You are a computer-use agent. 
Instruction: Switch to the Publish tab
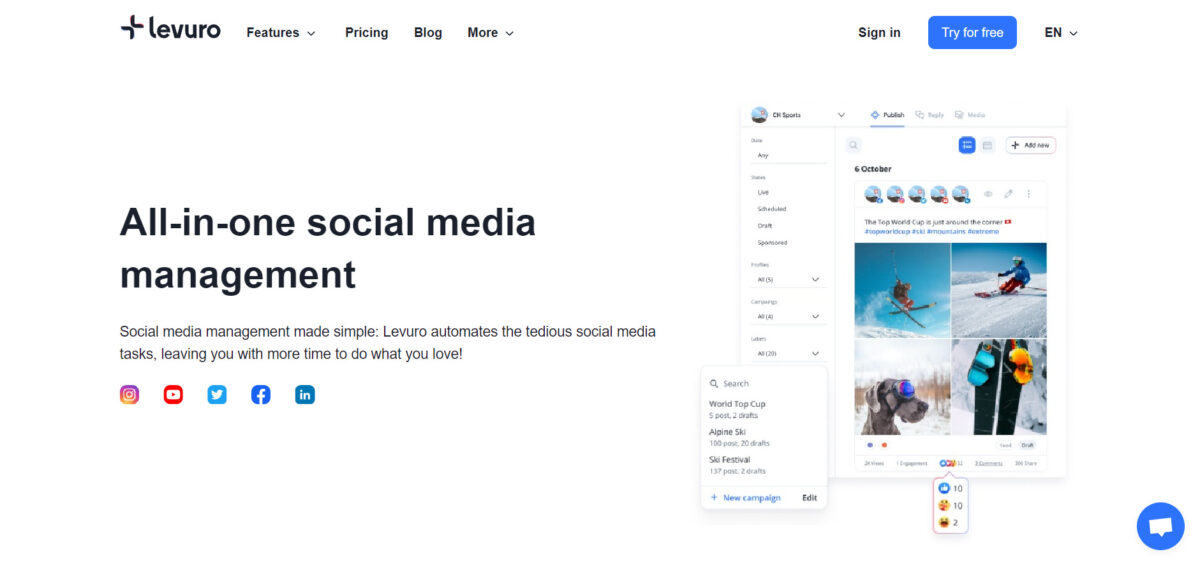click(887, 115)
